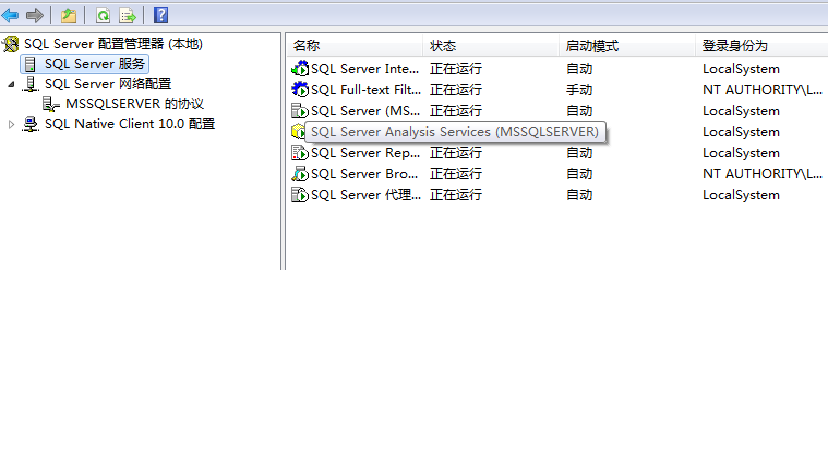Click the SQL Server 服务 node icon

click(x=30, y=64)
